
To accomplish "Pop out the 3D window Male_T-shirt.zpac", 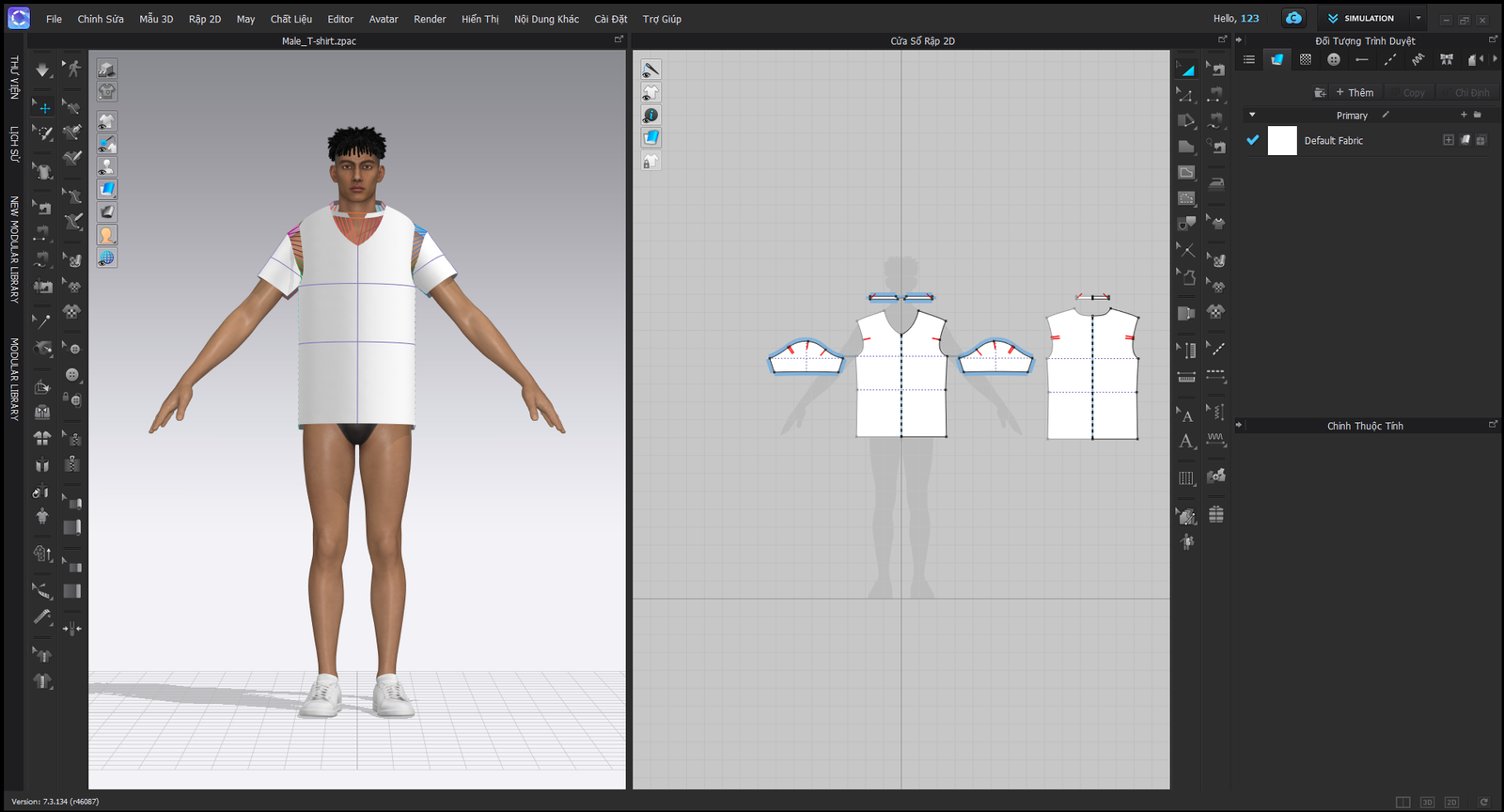I will (x=619, y=39).
